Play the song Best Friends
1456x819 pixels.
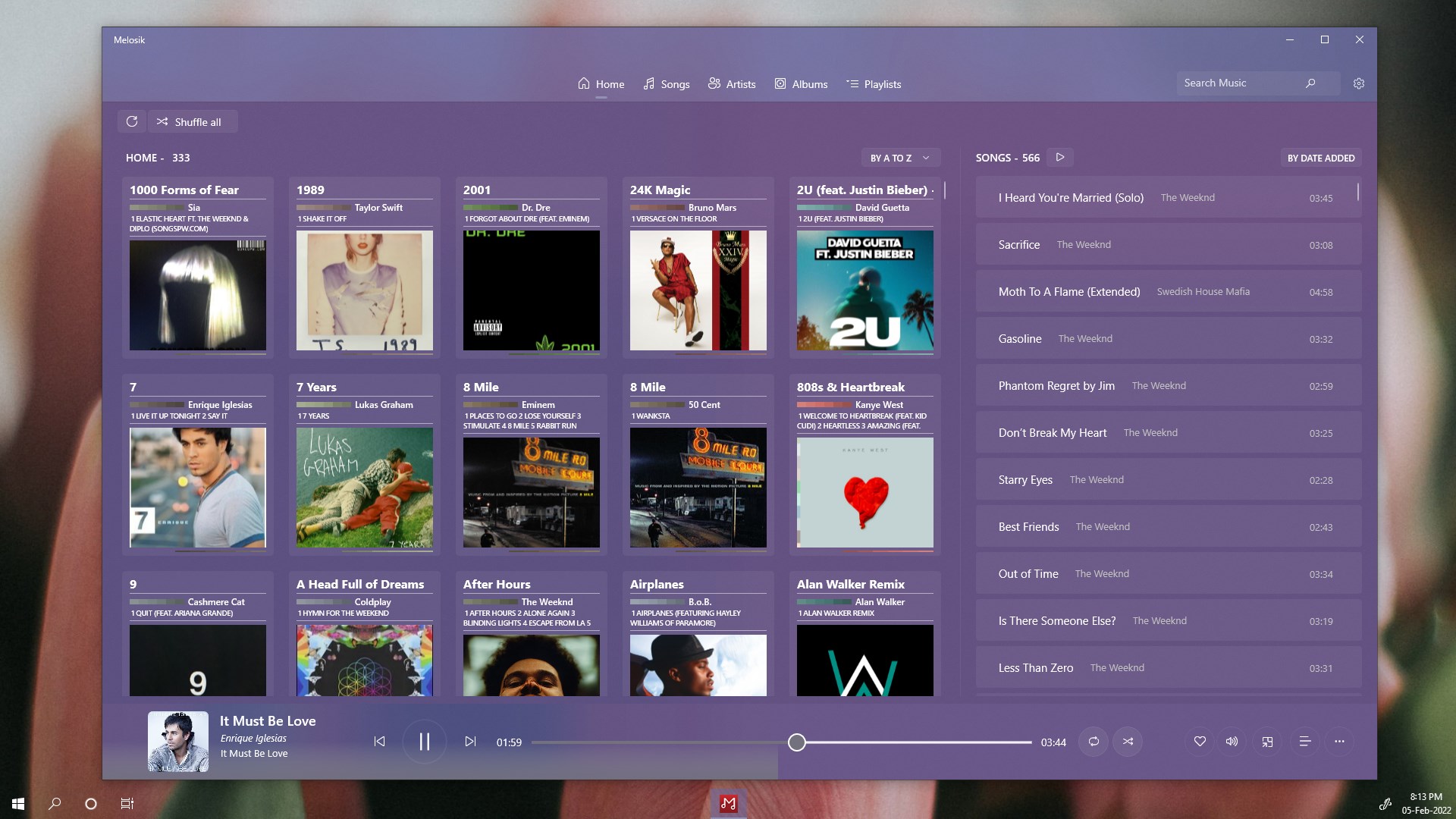[x=1169, y=527]
